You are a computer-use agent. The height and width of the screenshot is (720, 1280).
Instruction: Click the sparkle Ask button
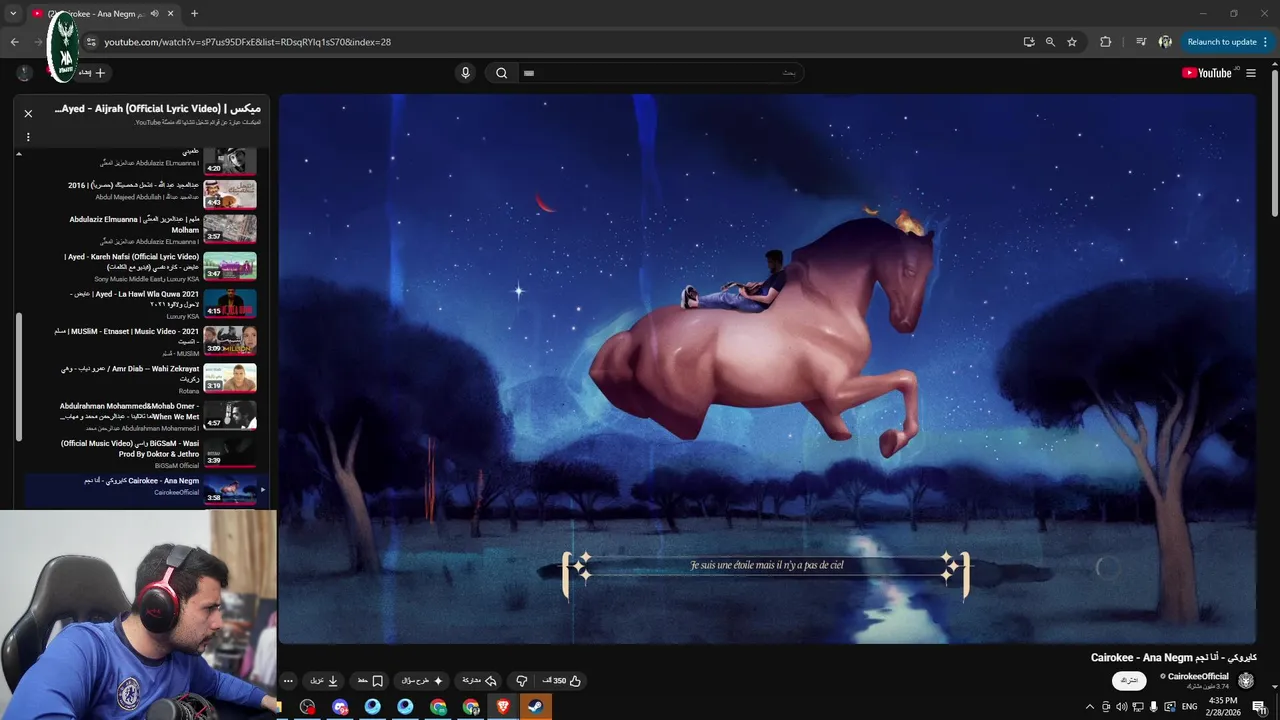pyautogui.click(x=422, y=681)
